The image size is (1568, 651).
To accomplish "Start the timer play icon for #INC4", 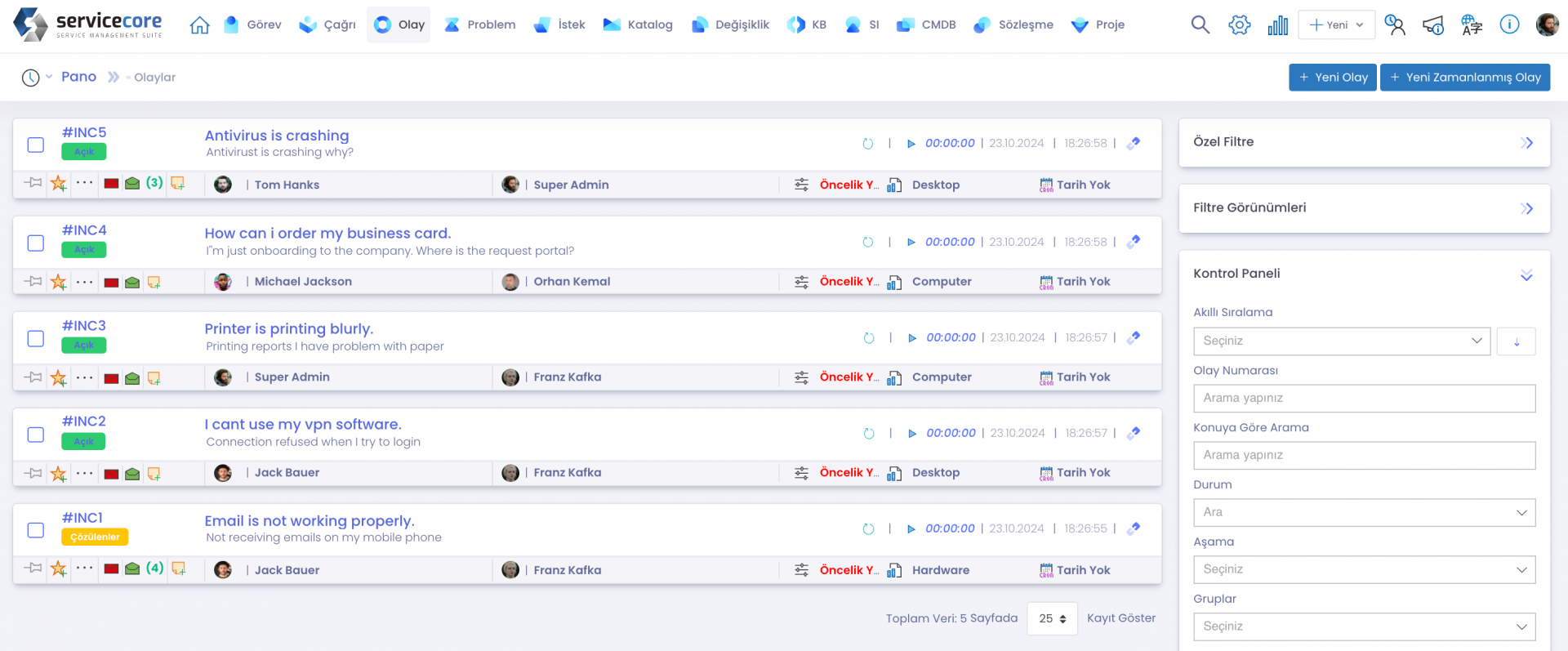I will [911, 243].
